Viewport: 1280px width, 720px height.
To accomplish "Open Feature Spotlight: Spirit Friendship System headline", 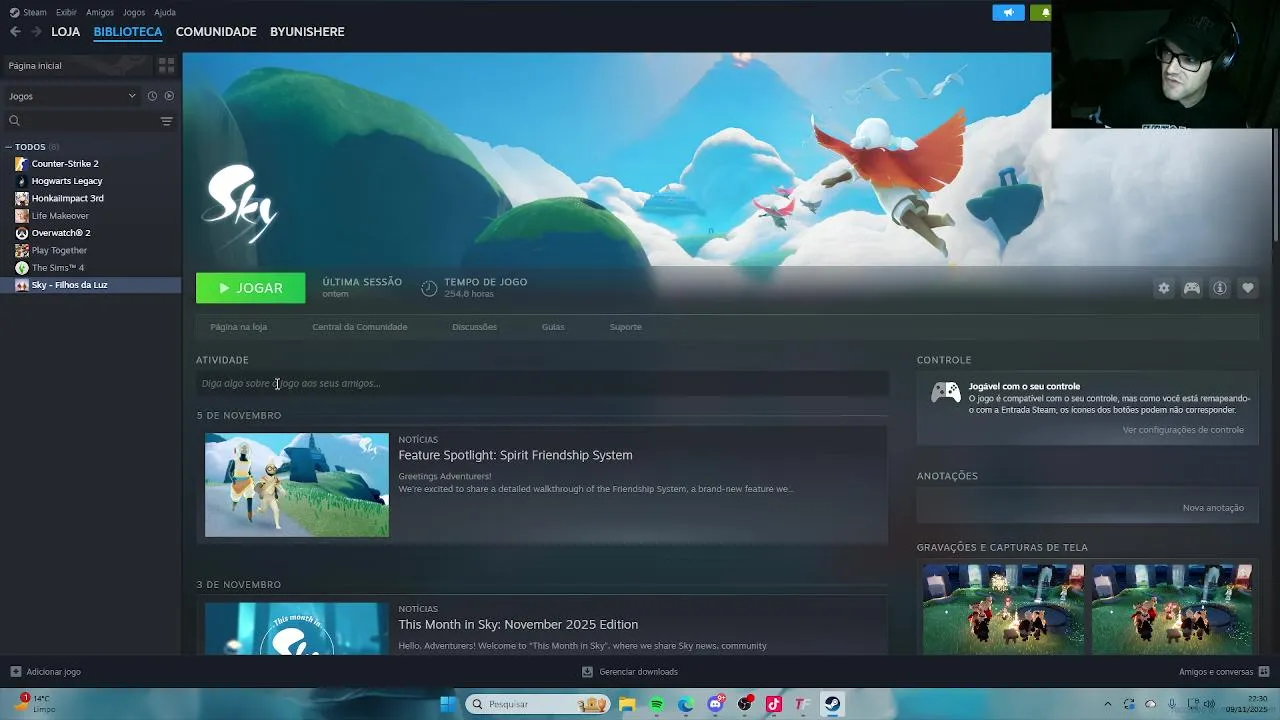I will [515, 455].
